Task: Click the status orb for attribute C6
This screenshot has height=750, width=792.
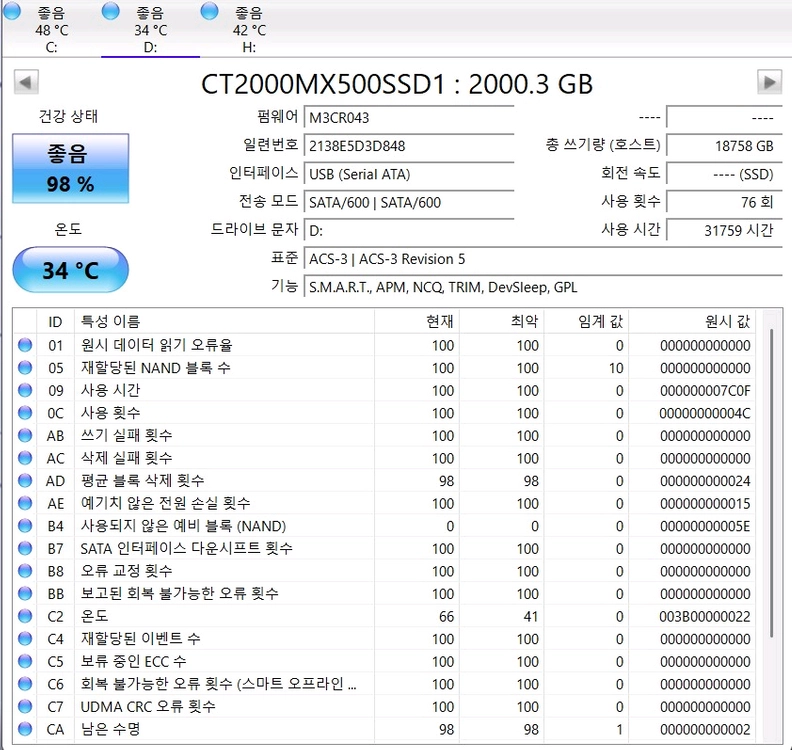Action: pyautogui.click(x=25, y=684)
